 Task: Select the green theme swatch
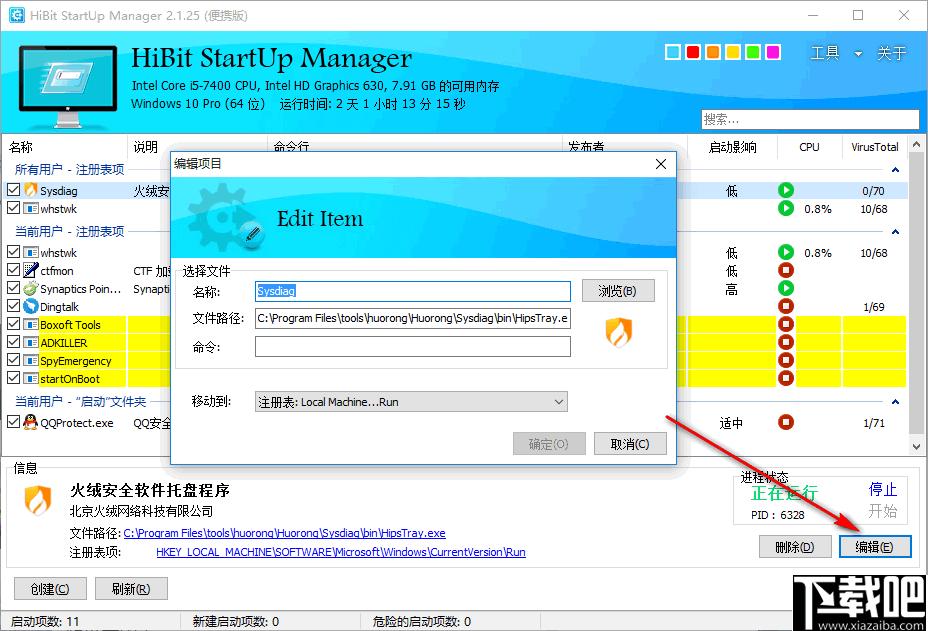coord(753,52)
